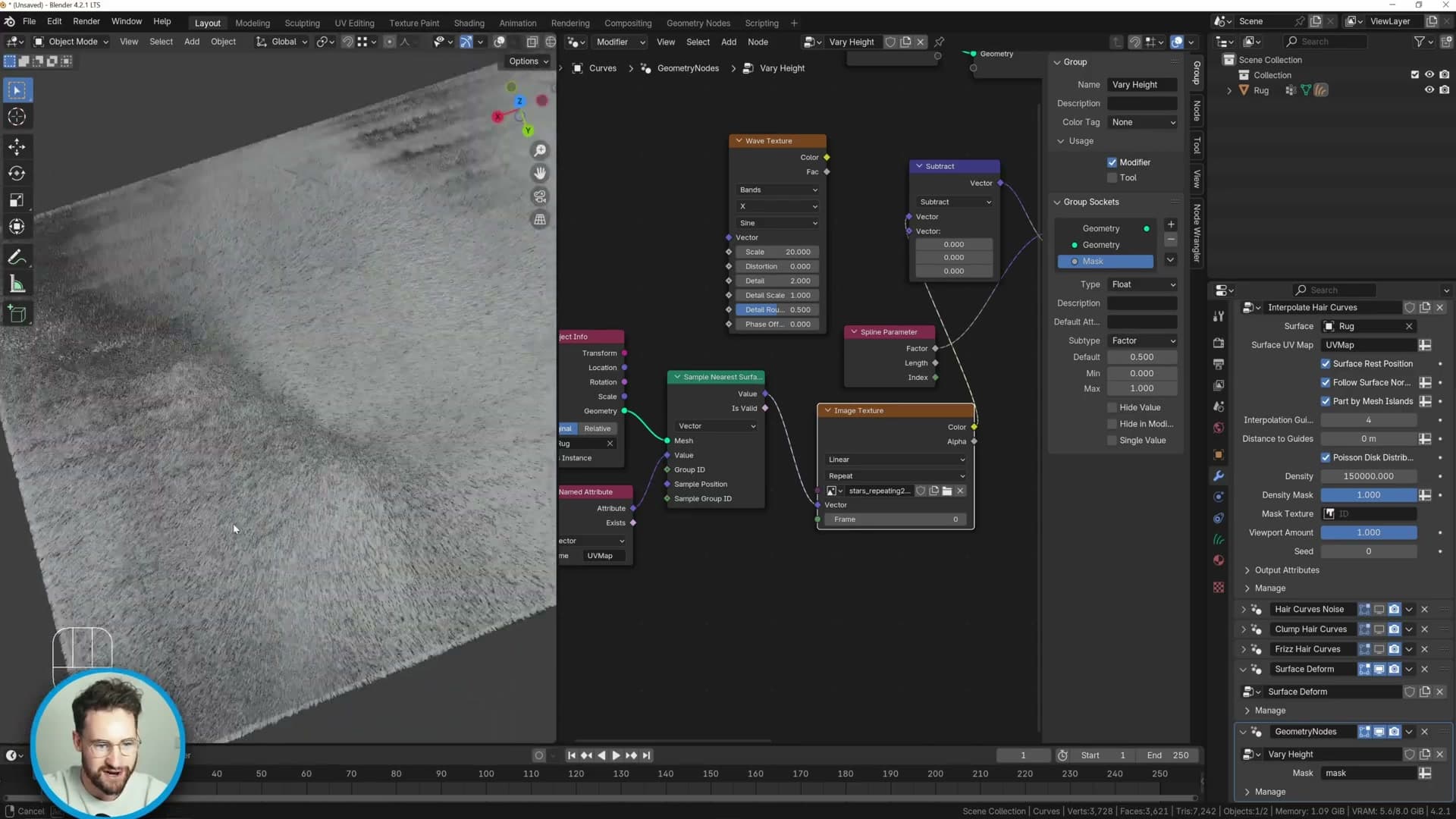Activate the Rotate tool

tap(17, 174)
